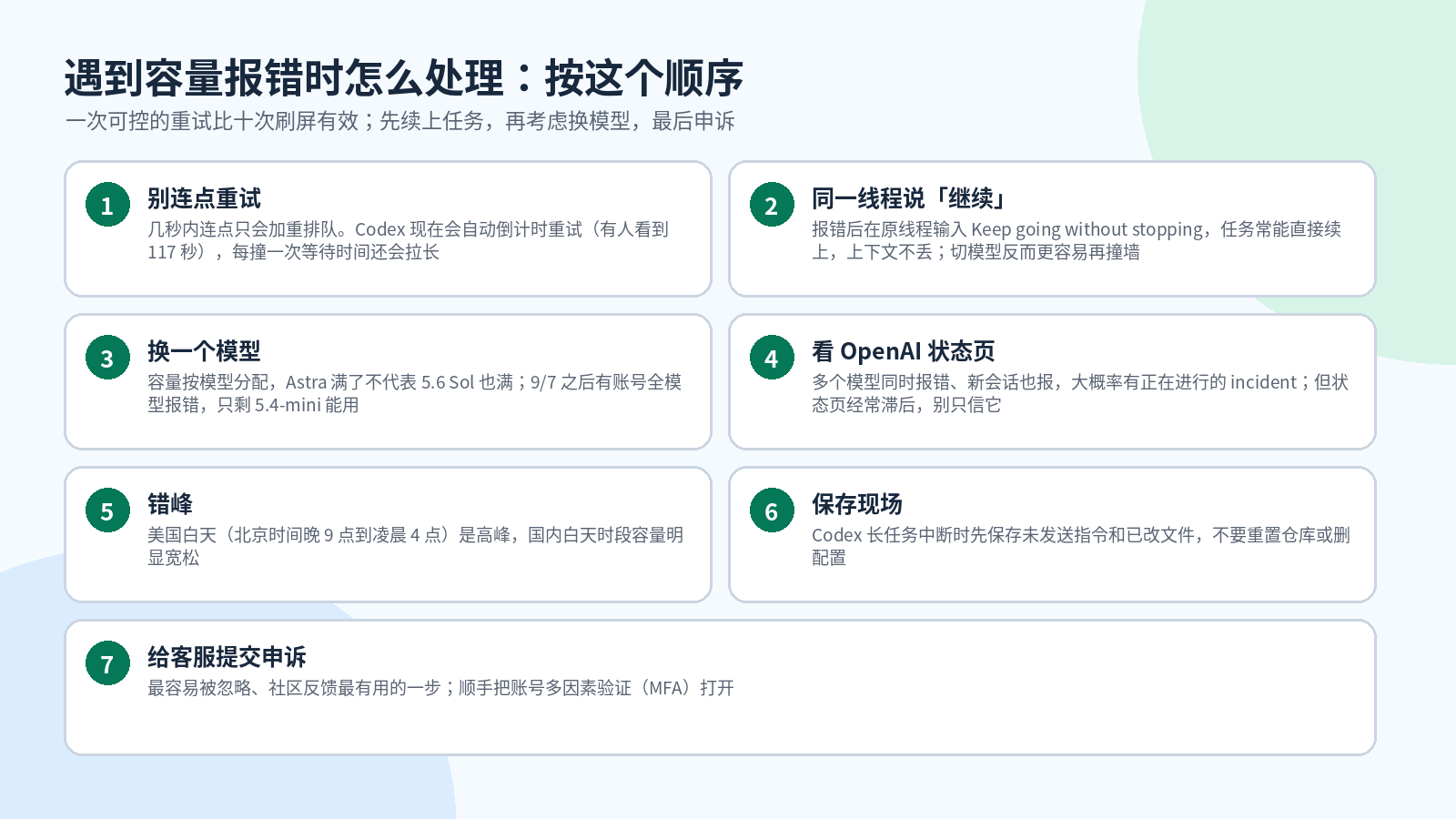The width and height of the screenshot is (1456, 819).
Task: Click the green number 6 badge
Action: click(772, 511)
